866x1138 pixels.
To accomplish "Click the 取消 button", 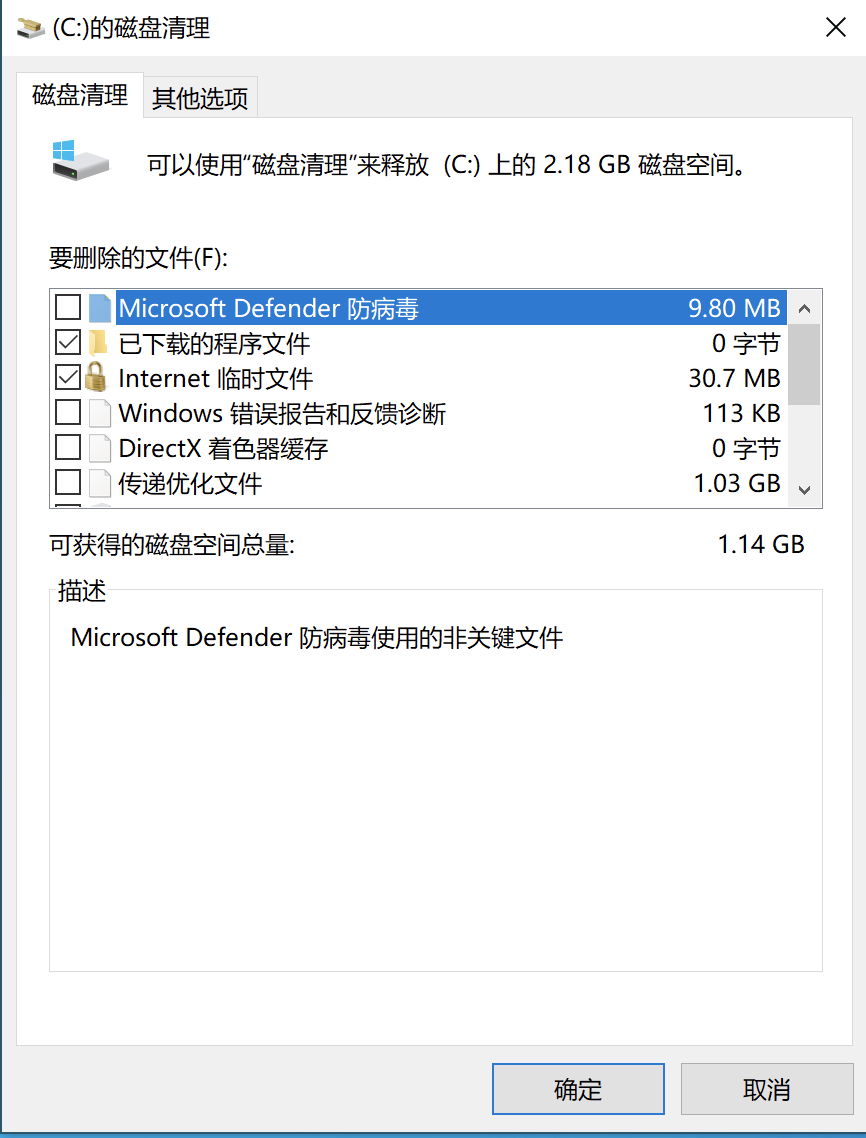I will pos(767,1089).
